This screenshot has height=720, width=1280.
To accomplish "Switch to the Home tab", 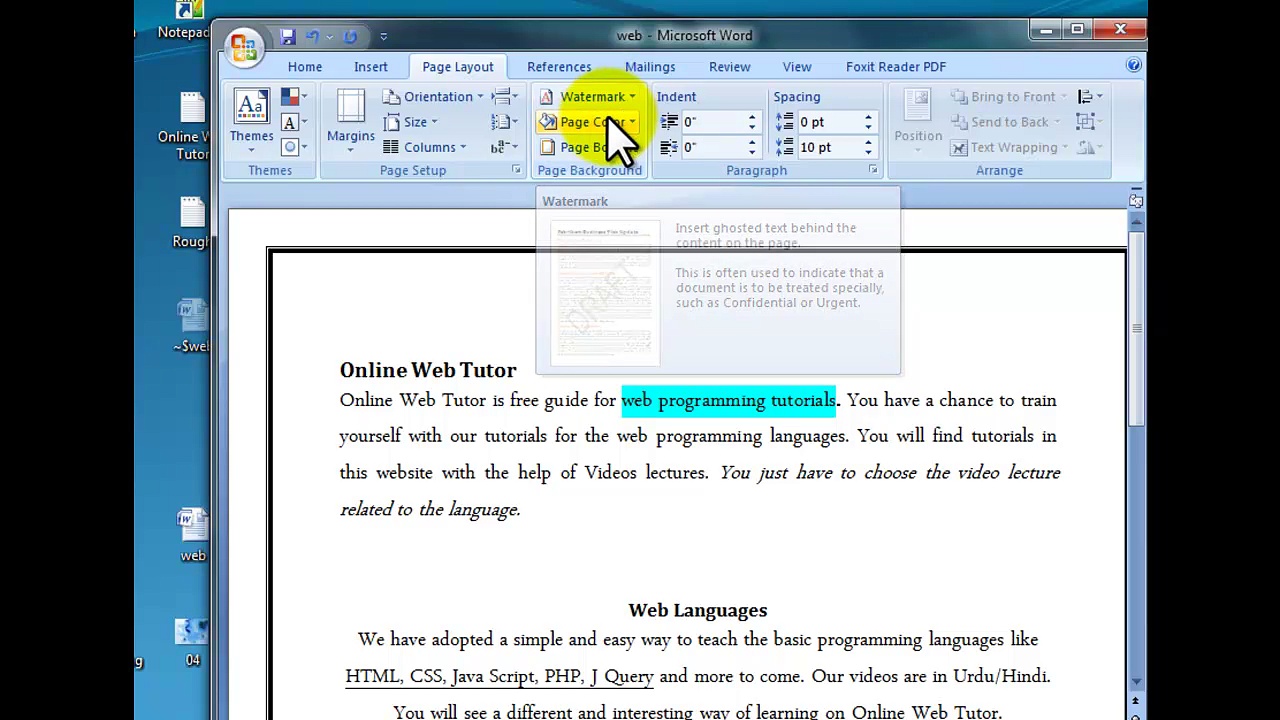I will [x=305, y=67].
